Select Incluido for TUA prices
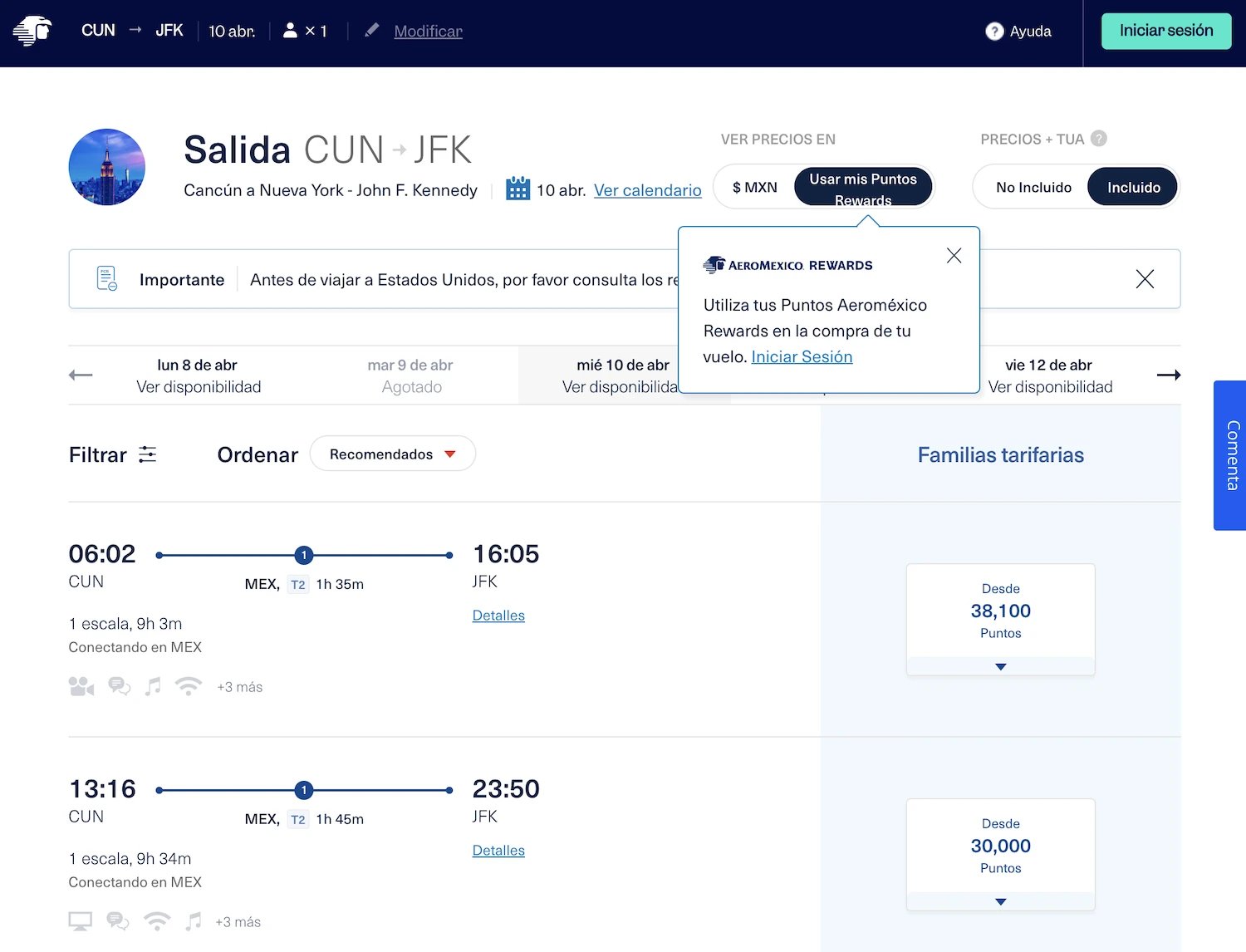The height and width of the screenshot is (952, 1246). pyautogui.click(x=1133, y=187)
